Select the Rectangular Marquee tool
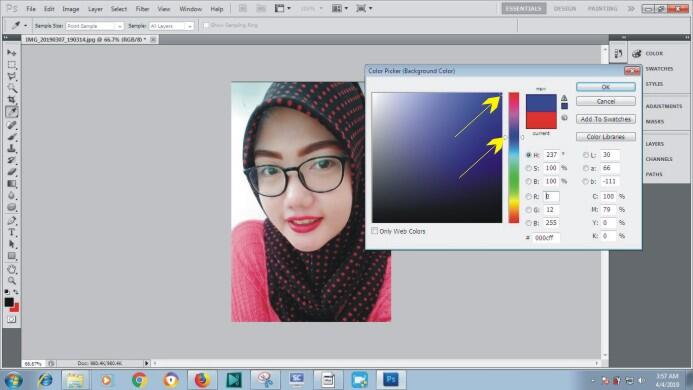Image resolution: width=693 pixels, height=390 pixels. [11, 65]
